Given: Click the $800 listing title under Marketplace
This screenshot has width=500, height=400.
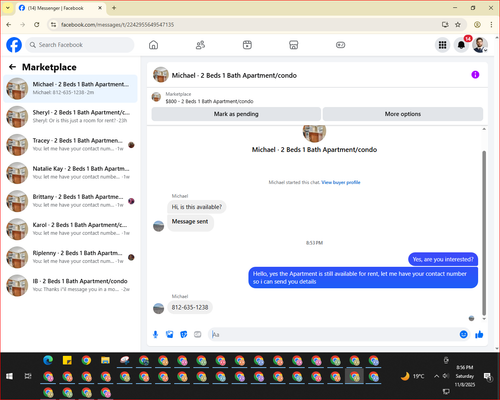Looking at the screenshot, I should (x=209, y=101).
